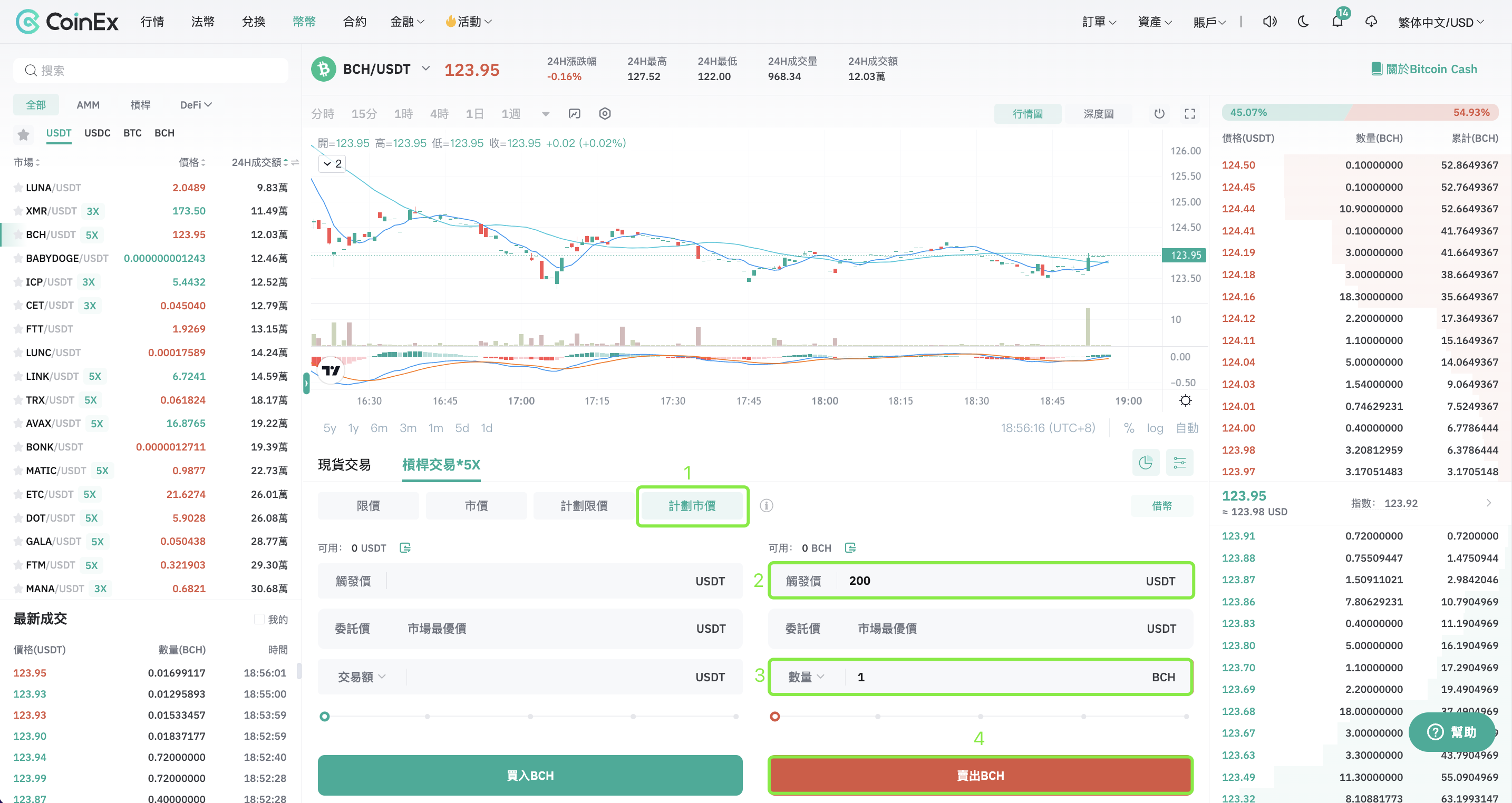Show planned order info icon
Screen dimensions: 1512x803
767,506
